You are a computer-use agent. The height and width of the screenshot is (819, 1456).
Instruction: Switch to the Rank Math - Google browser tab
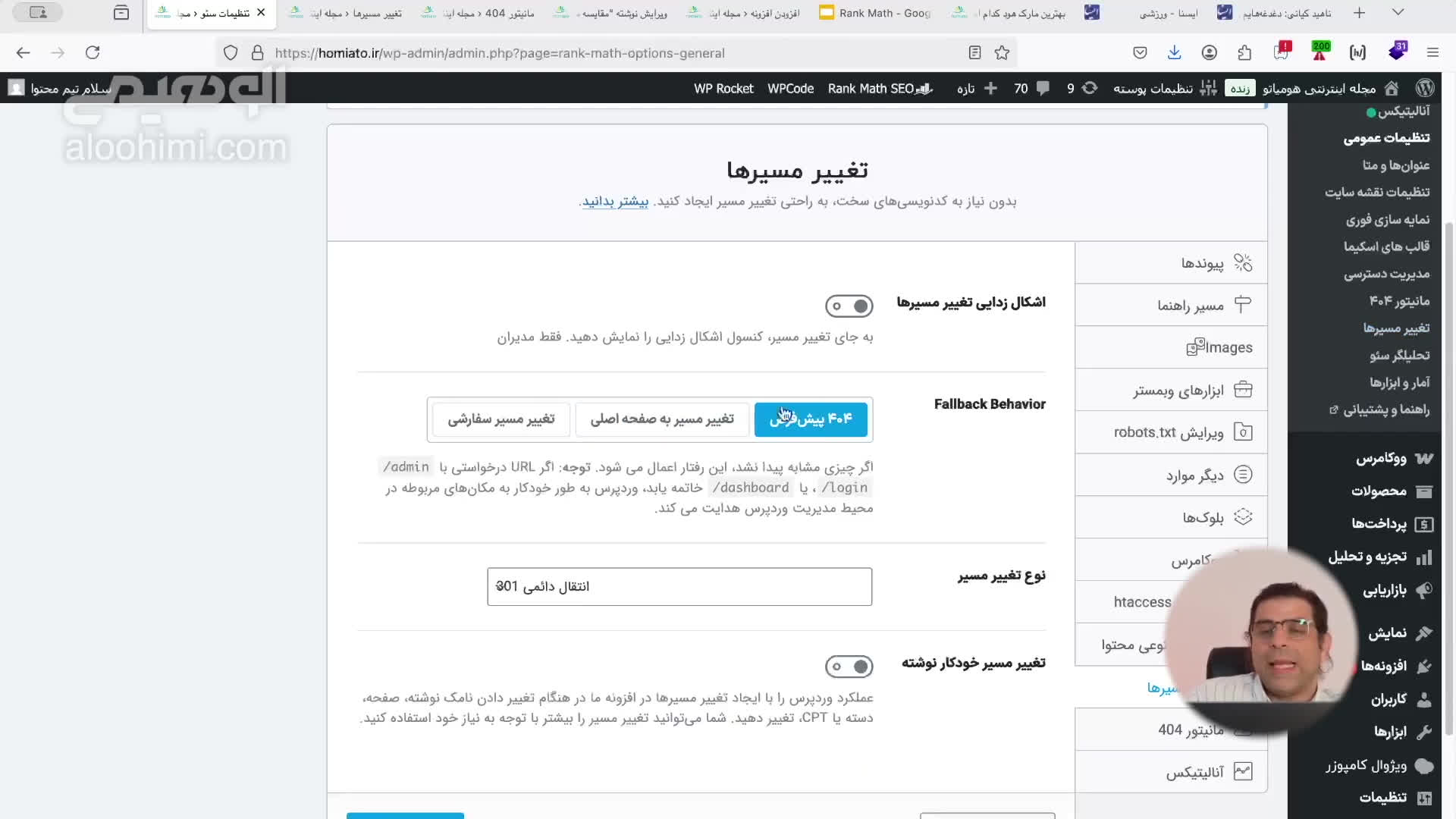coord(875,13)
